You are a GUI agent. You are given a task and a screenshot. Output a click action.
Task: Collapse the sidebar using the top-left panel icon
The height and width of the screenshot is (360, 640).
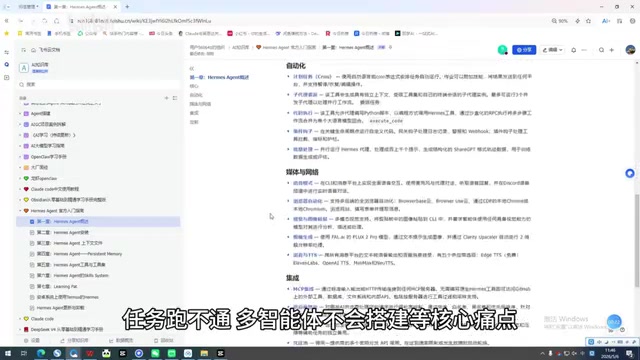[23, 50]
